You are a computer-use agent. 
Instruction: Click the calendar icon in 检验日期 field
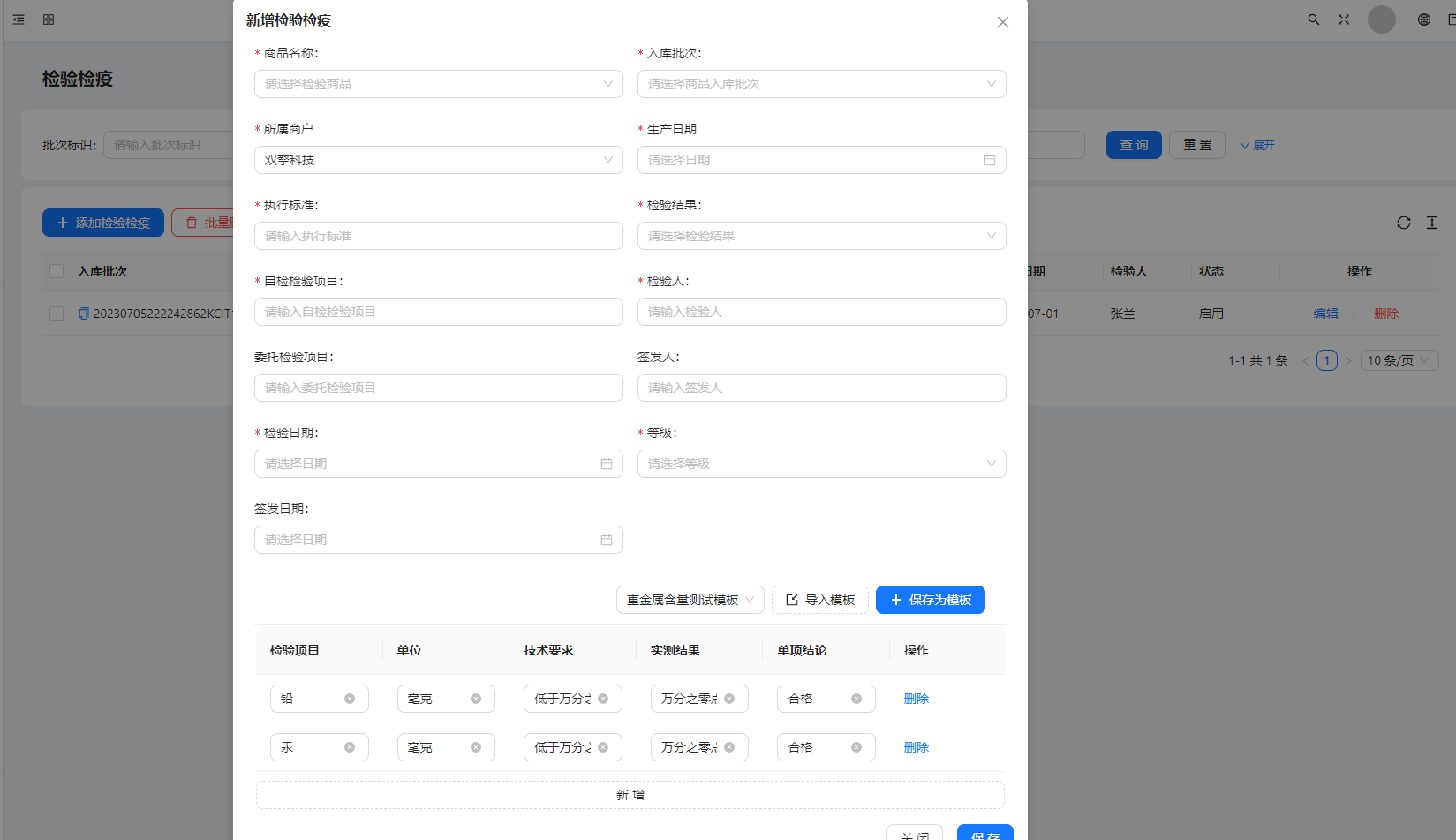(x=607, y=464)
